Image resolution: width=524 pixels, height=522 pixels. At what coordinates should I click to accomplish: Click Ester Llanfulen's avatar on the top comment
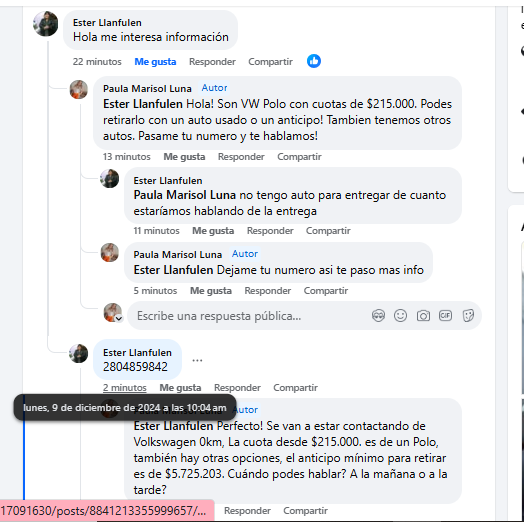point(45,24)
